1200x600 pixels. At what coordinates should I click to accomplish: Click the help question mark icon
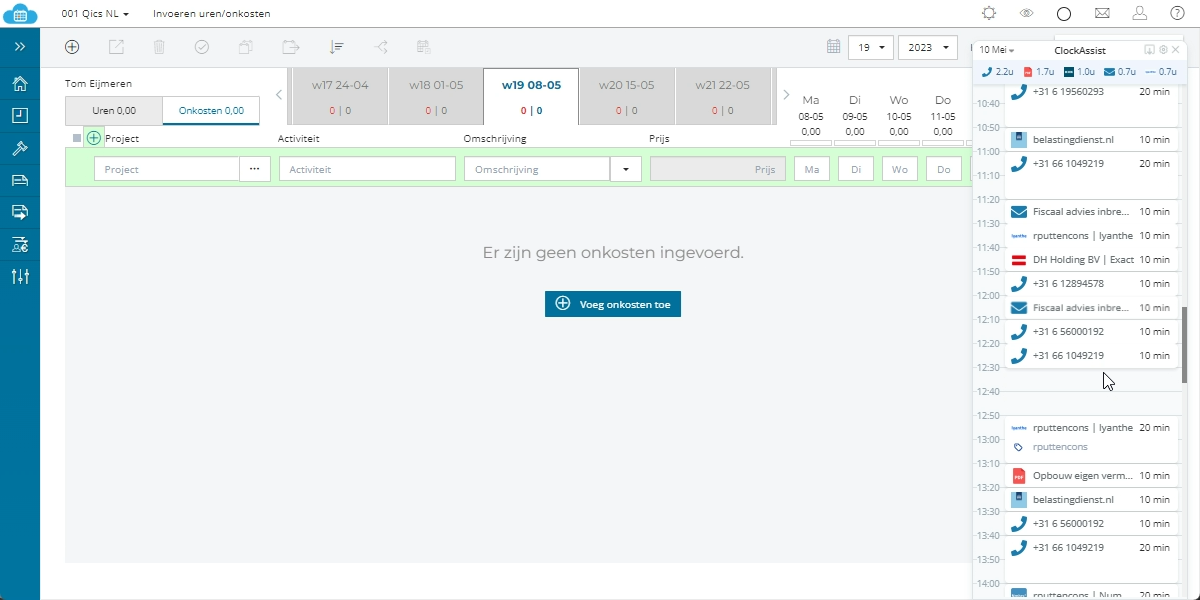(1177, 14)
